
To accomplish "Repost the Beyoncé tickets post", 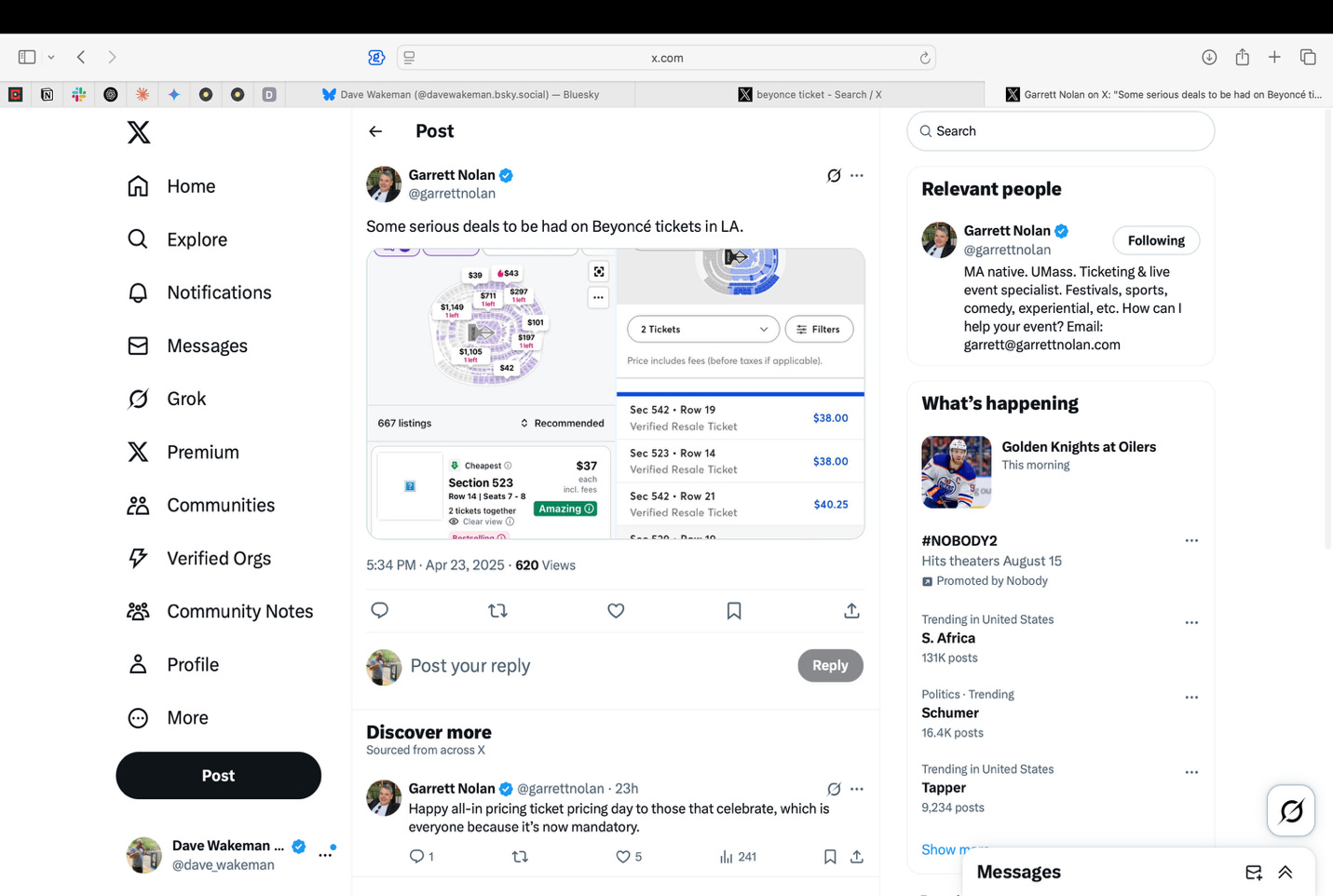I will (497, 611).
